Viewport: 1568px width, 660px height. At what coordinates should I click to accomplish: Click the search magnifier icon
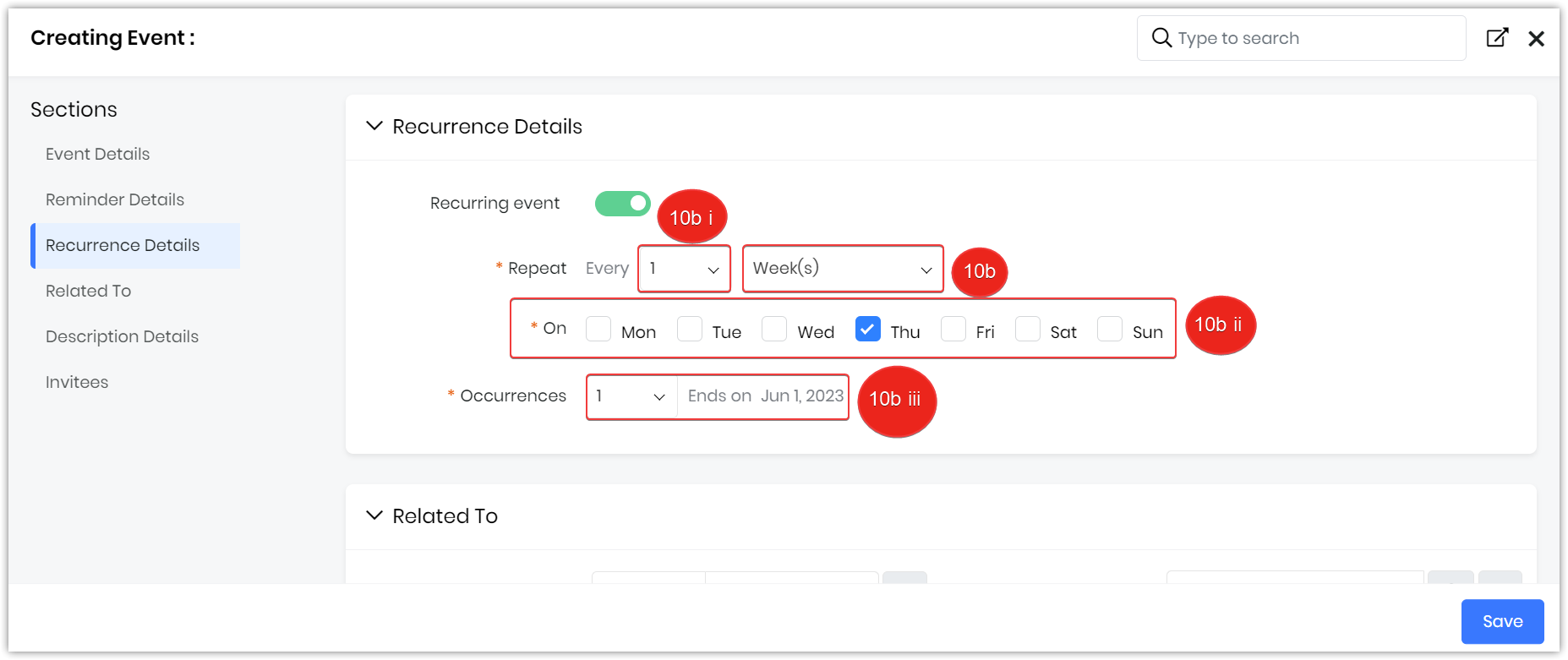(1161, 38)
